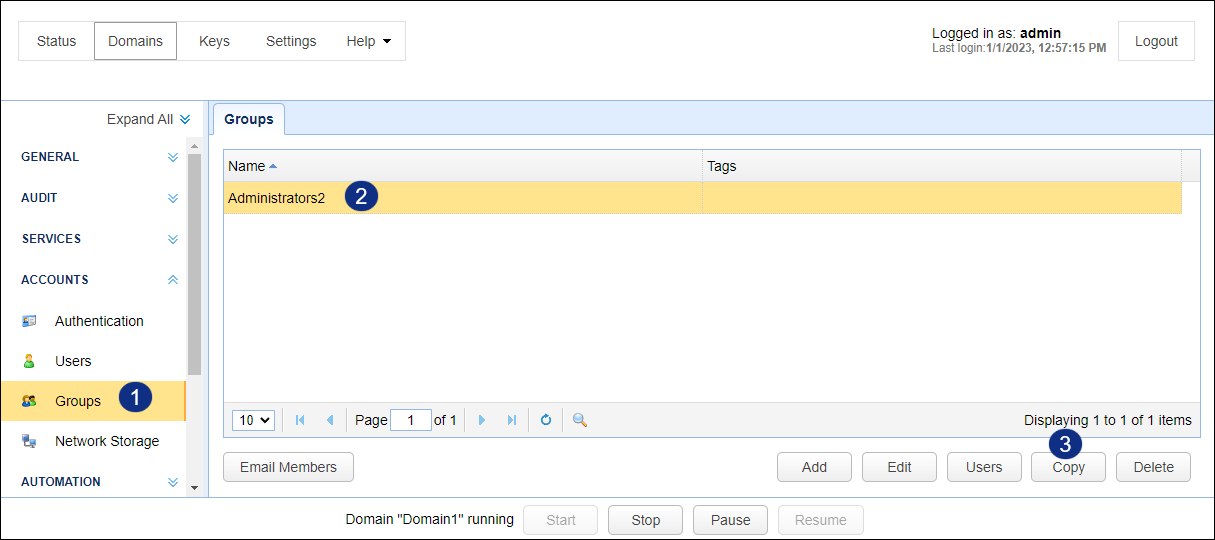Click Expand All double-chevron icon
The height and width of the screenshot is (540, 1215).
pyautogui.click(x=185, y=119)
